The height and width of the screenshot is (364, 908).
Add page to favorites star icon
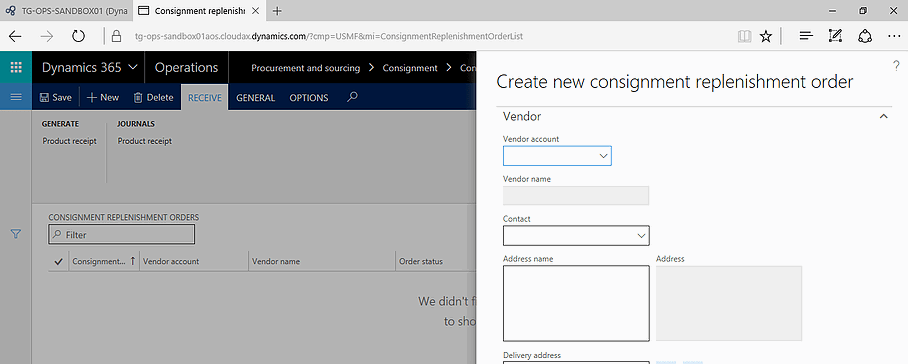(x=766, y=36)
